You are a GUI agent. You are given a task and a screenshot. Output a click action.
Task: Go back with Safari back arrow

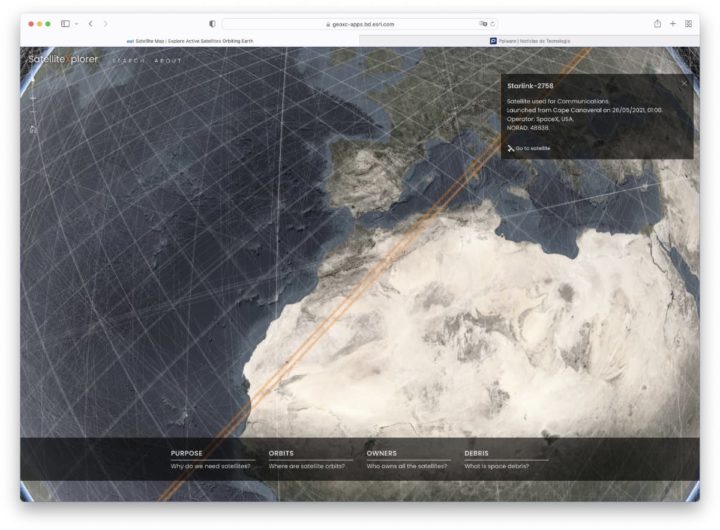91,23
